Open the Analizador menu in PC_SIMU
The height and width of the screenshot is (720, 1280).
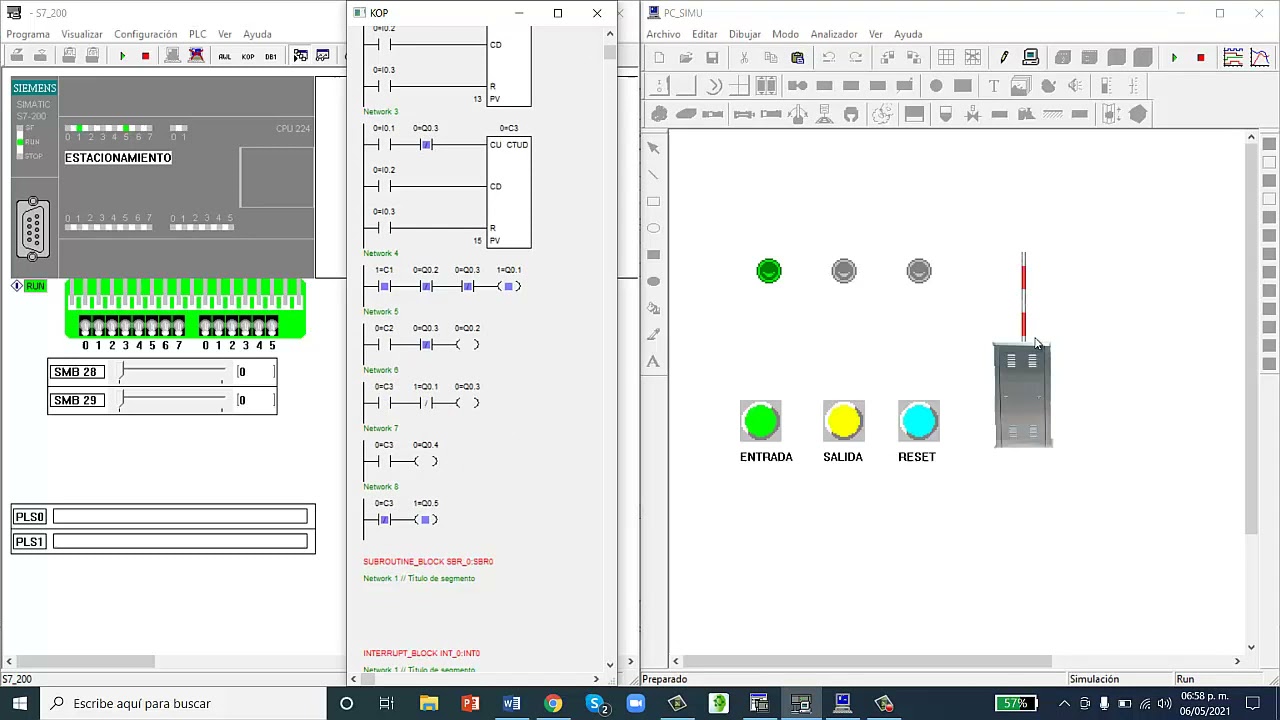[x=833, y=34]
